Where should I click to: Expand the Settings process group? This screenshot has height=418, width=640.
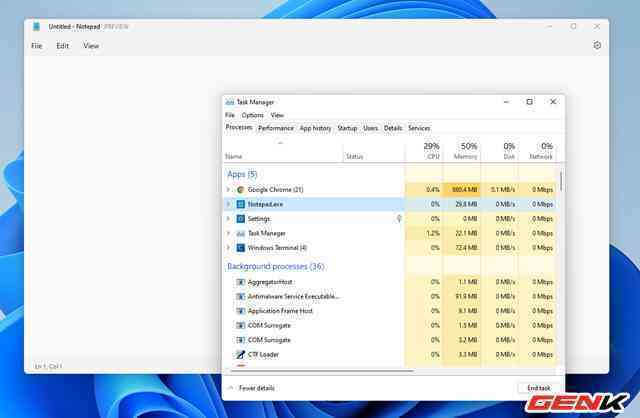[229, 219]
